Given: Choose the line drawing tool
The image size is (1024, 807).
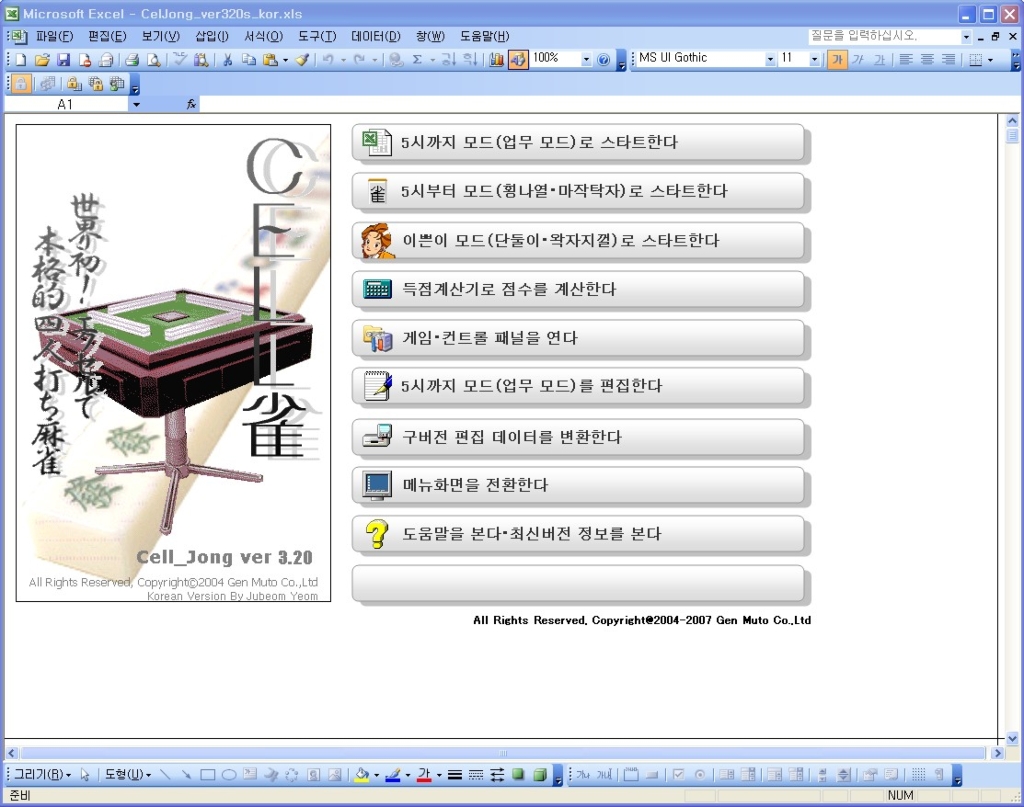Looking at the screenshot, I should point(165,774).
